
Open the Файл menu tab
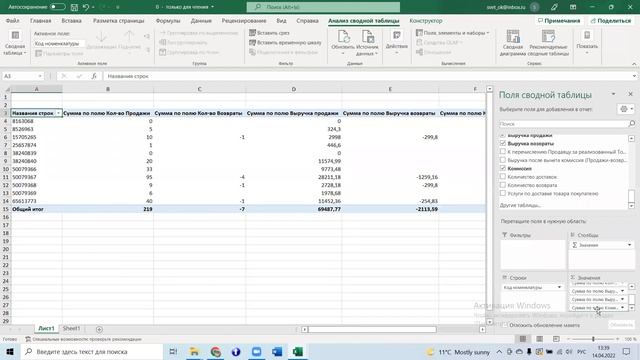coord(12,20)
